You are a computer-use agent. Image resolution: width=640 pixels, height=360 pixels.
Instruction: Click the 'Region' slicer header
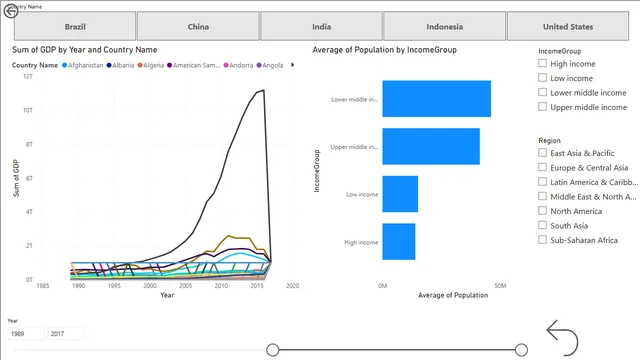pyautogui.click(x=549, y=140)
